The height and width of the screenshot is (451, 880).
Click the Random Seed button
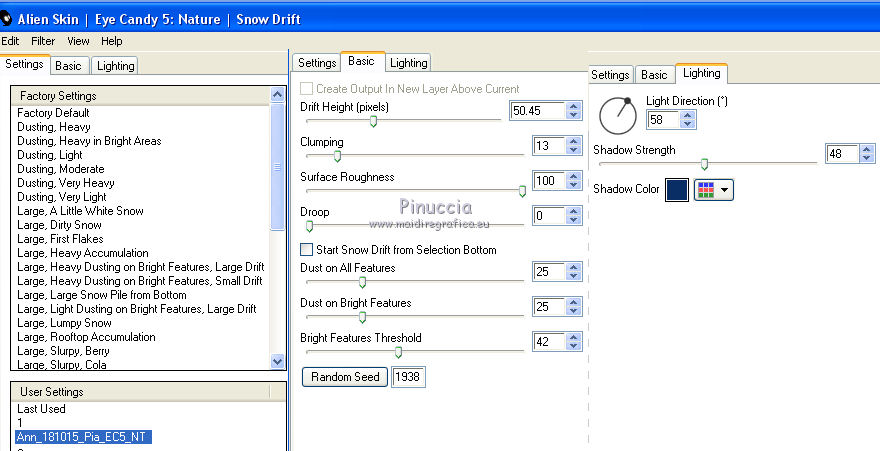(x=345, y=377)
